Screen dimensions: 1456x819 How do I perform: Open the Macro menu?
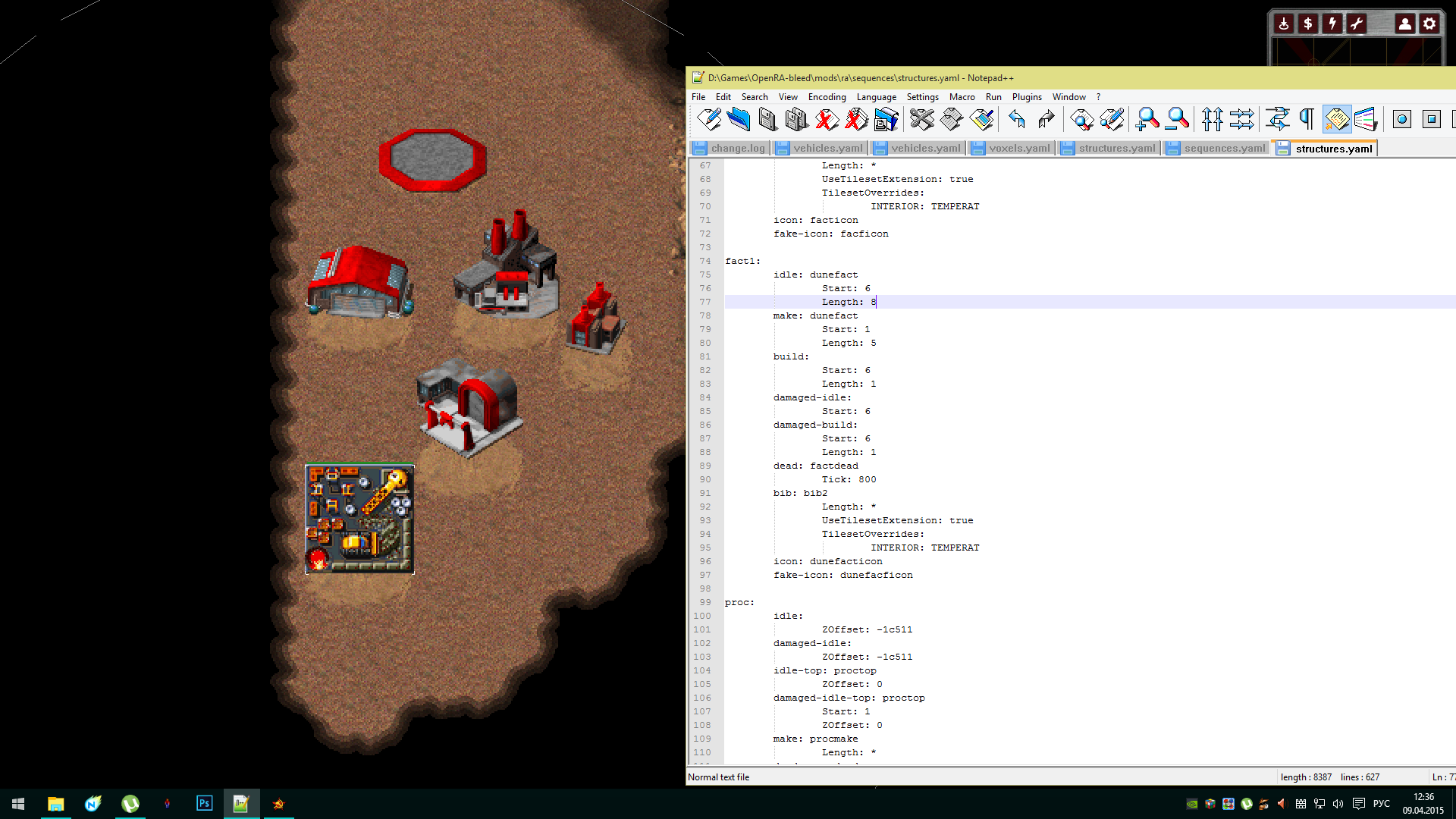pyautogui.click(x=962, y=97)
